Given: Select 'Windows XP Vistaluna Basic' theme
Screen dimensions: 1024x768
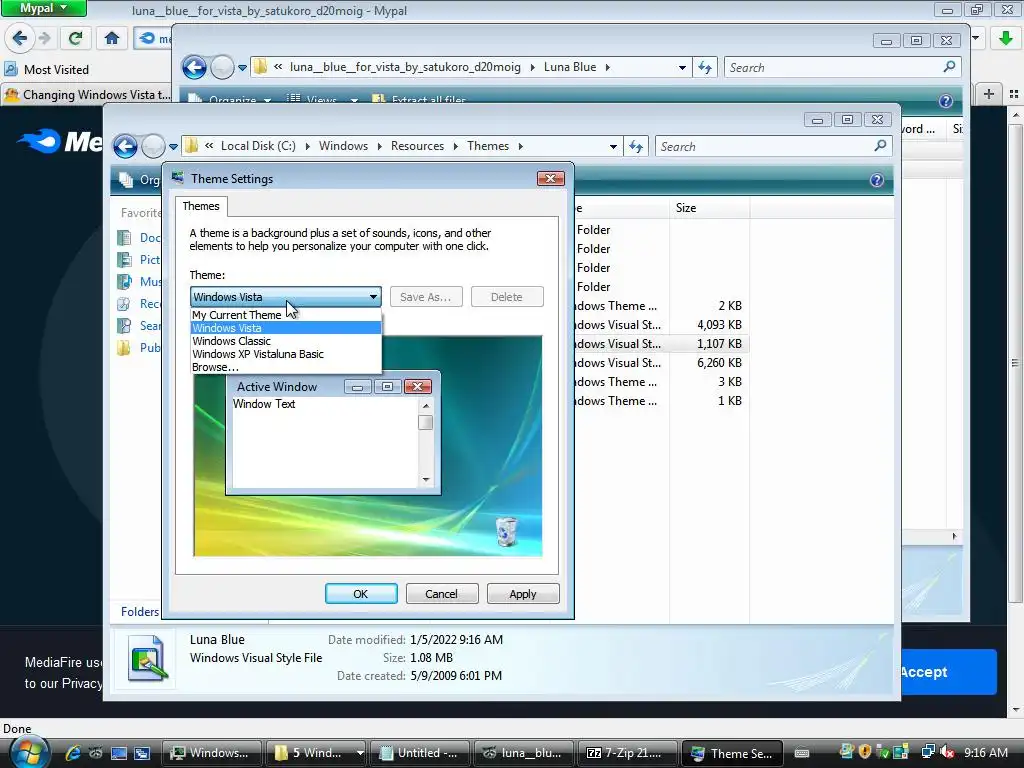Looking at the screenshot, I should [285, 354].
